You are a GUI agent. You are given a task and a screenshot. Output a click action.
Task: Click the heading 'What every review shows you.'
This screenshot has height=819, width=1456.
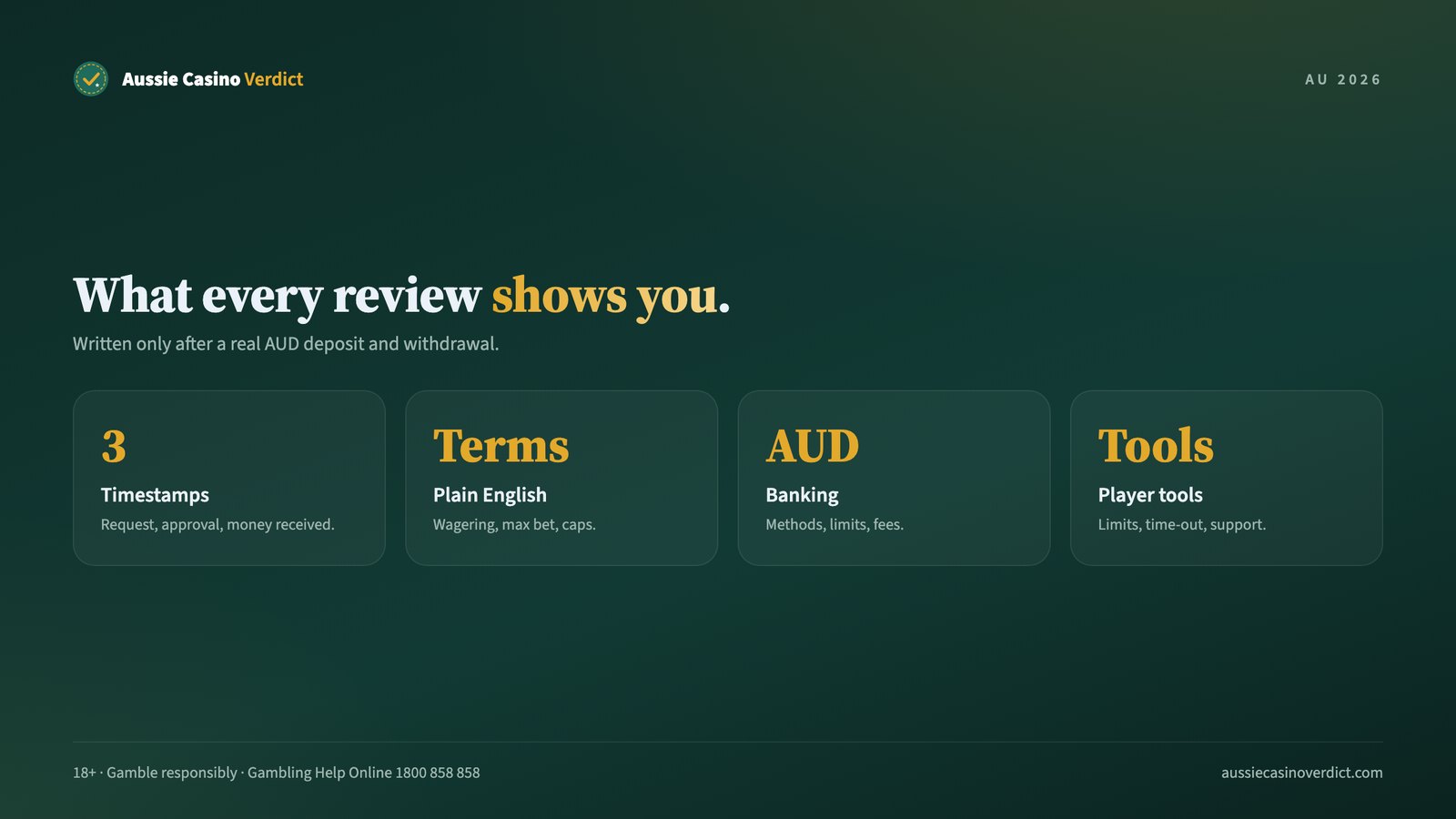[401, 297]
